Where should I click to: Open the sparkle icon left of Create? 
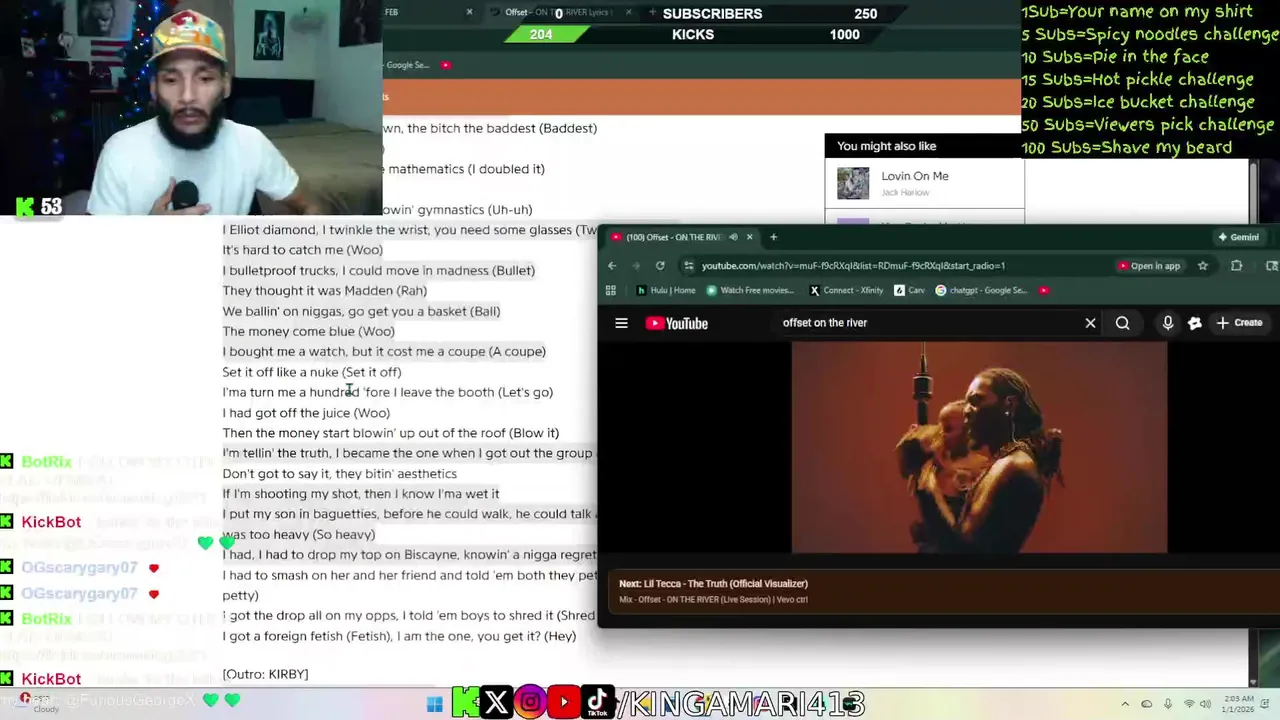point(1194,323)
